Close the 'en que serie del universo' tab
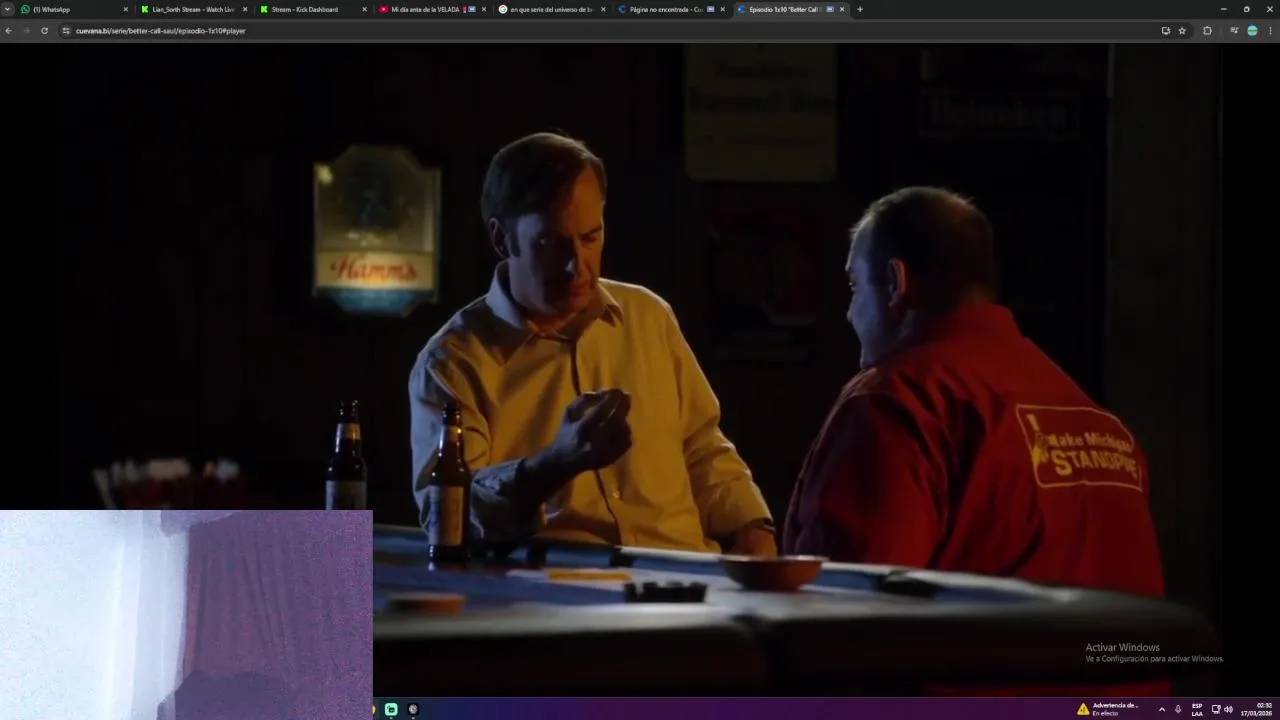 603,9
